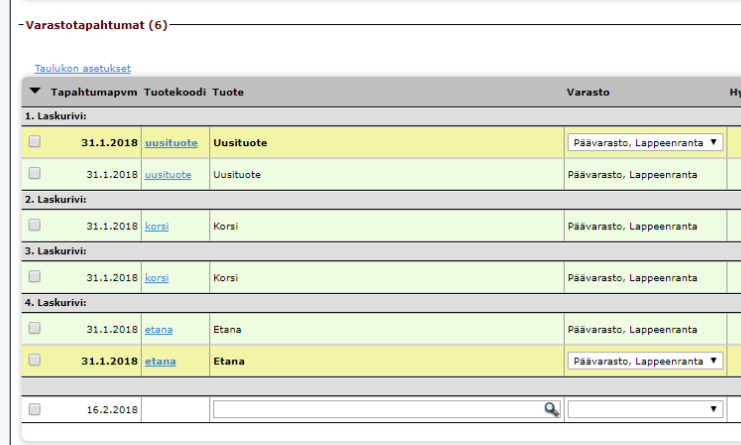Screen dimensions: 741x445
Task: Click the Tuote column header
Action: [x=228, y=92]
